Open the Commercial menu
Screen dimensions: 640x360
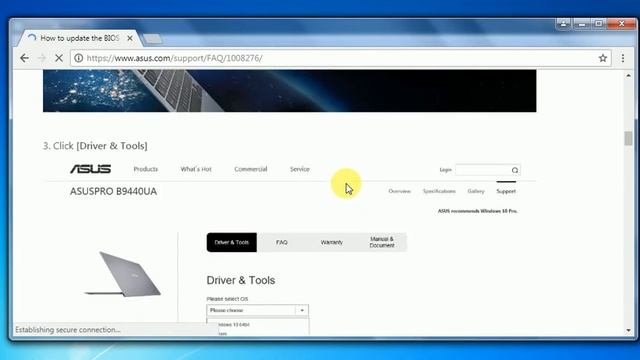tap(251, 169)
